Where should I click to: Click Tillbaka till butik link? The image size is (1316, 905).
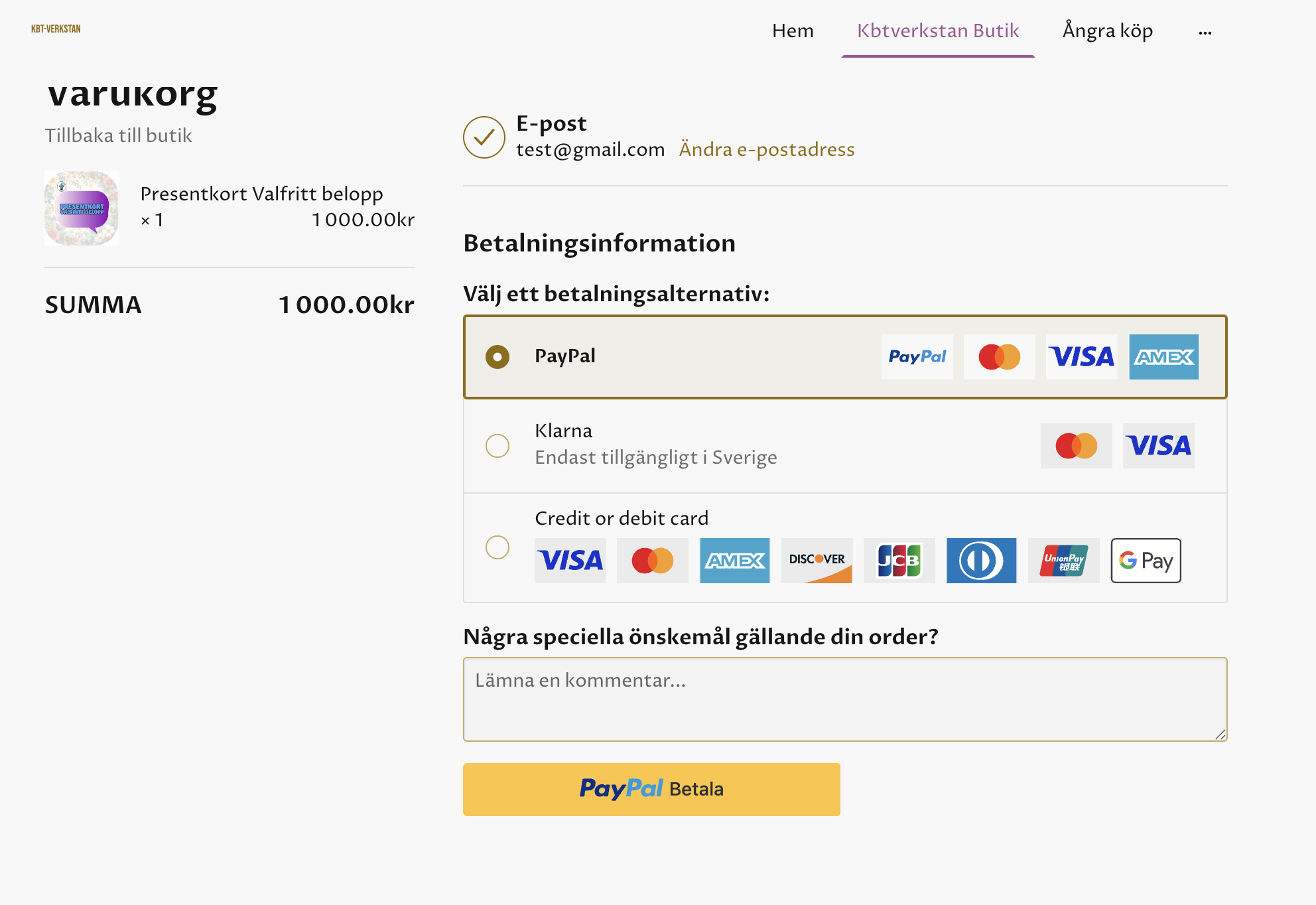(x=118, y=135)
